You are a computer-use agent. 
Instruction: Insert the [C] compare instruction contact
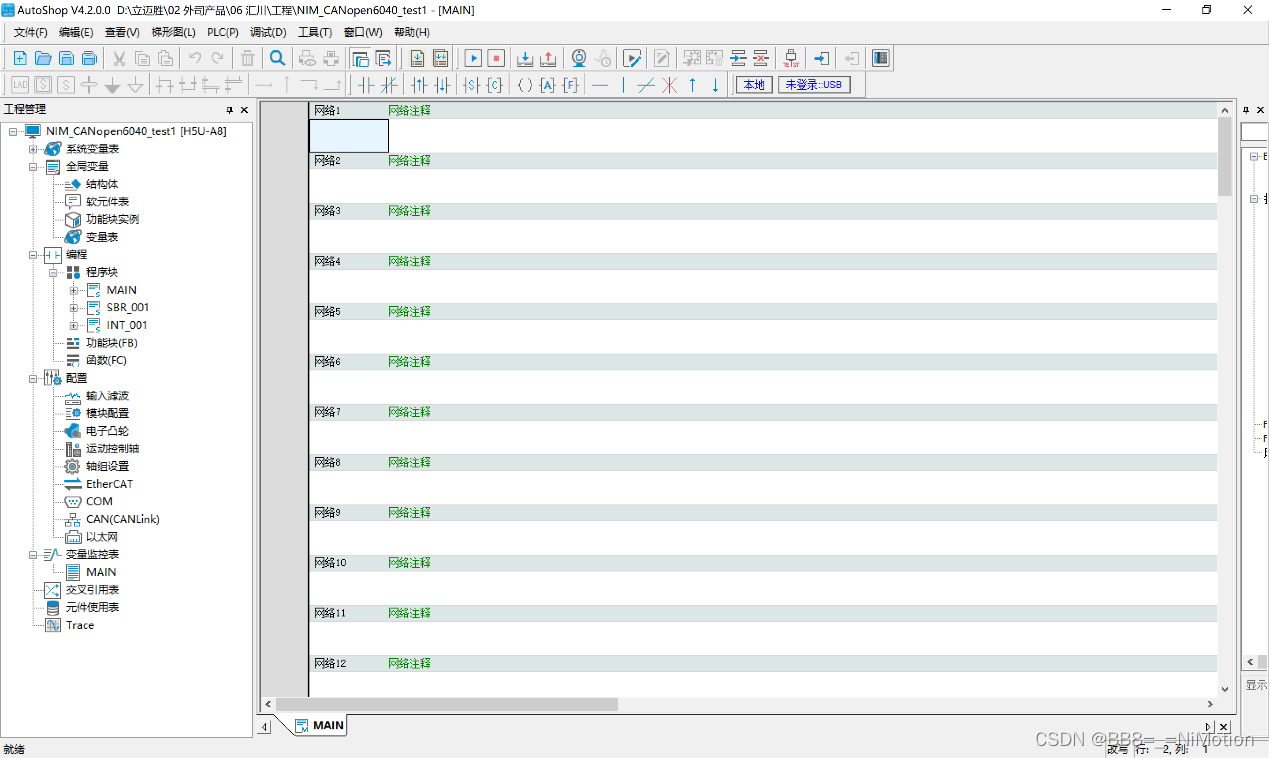[x=495, y=85]
